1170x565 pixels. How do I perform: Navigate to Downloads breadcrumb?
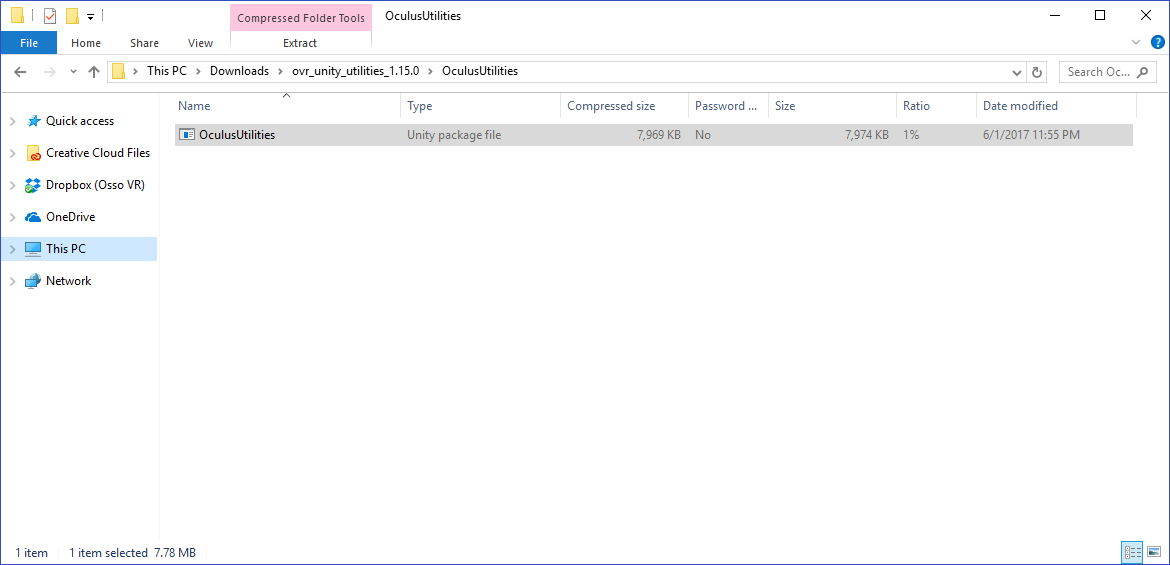239,72
